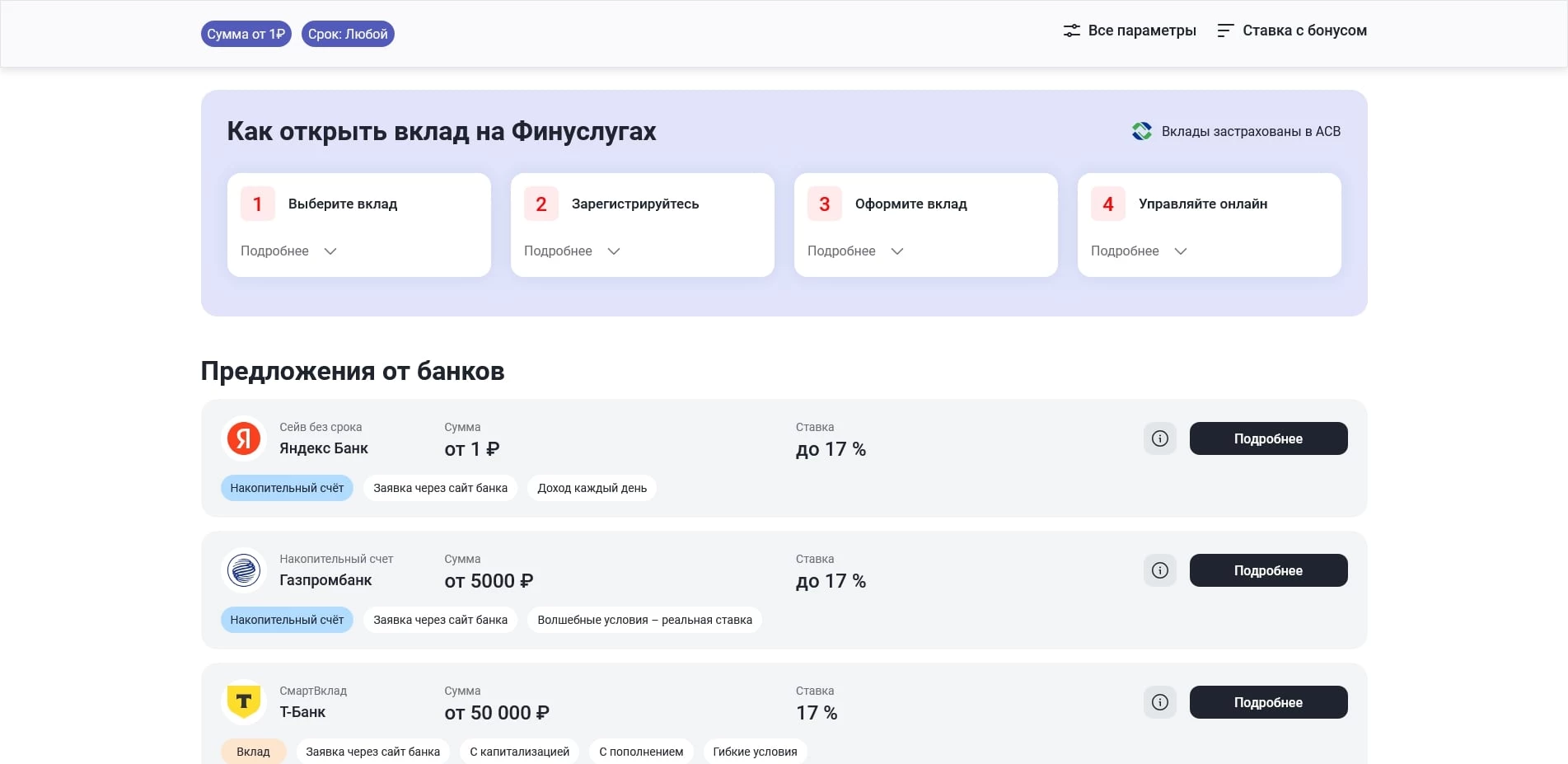Click Подробнее button for Газпромбанк offer
This screenshot has width=1568, height=764.
point(1268,569)
